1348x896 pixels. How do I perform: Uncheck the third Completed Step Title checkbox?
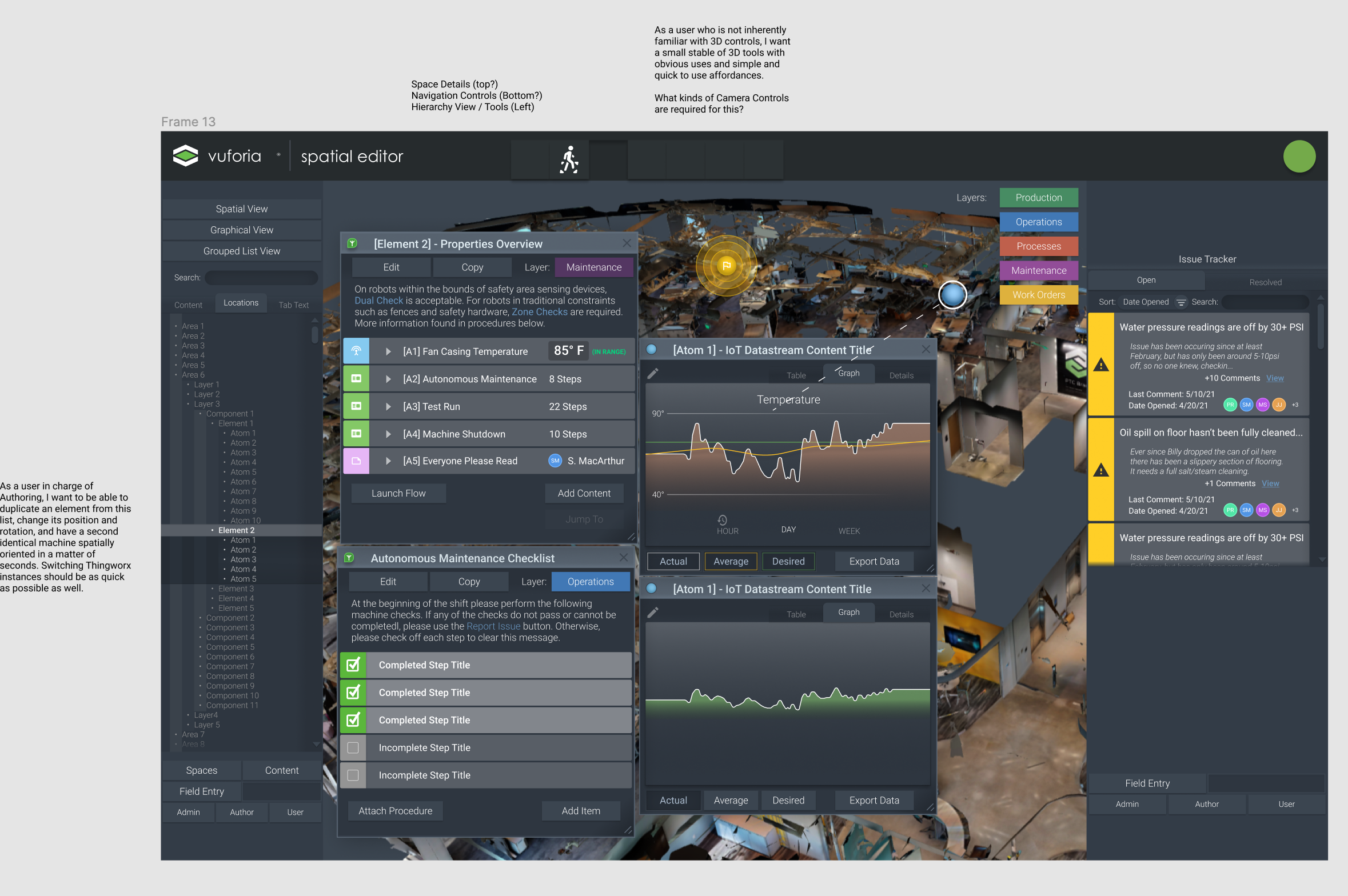point(353,719)
